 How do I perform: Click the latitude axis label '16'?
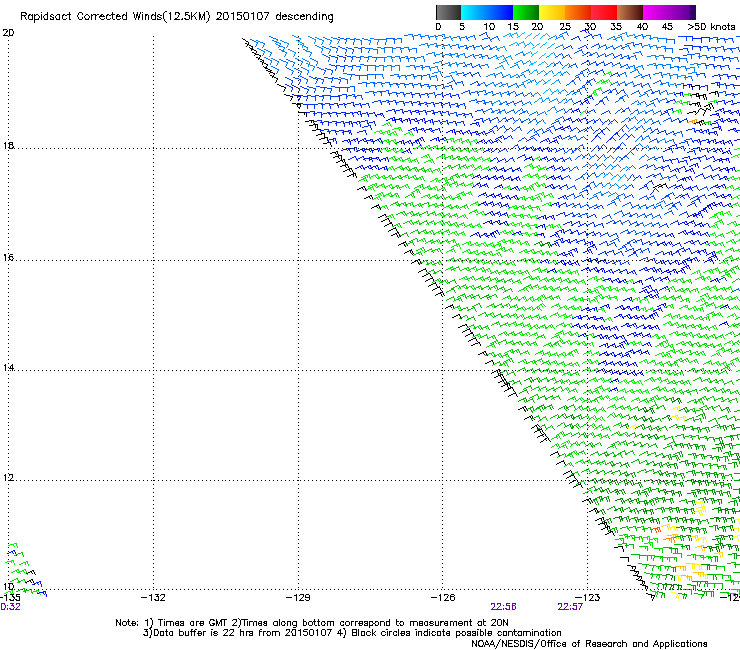coord(8,257)
